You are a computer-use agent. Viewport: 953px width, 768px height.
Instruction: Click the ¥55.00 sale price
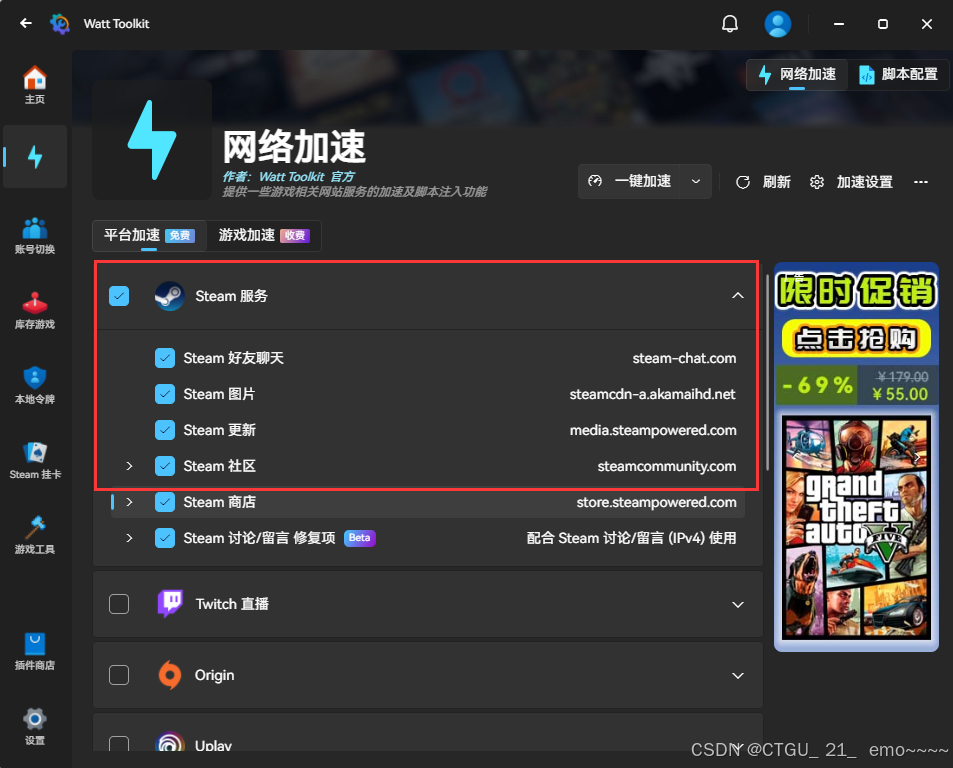(900, 394)
